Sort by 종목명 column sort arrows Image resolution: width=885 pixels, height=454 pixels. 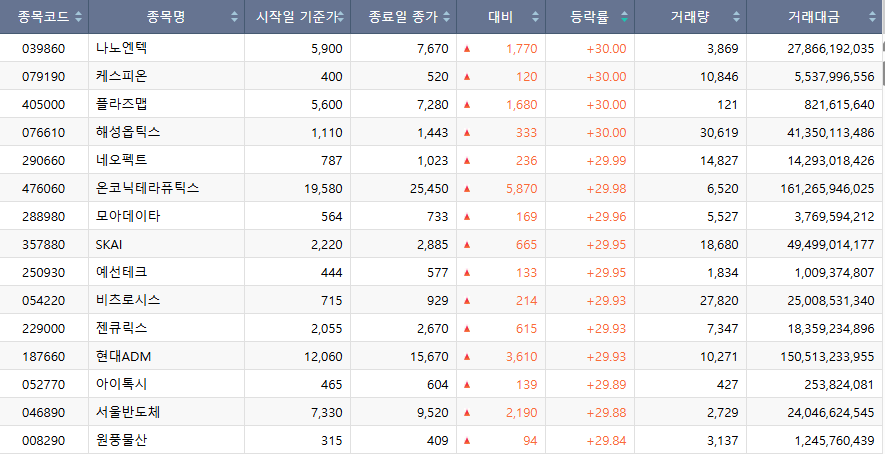click(x=234, y=17)
